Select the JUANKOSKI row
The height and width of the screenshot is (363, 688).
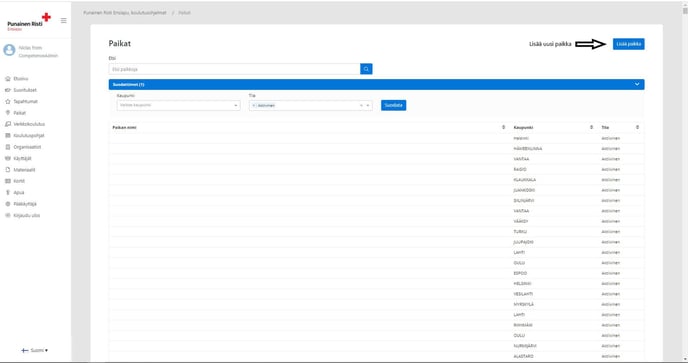coord(376,190)
